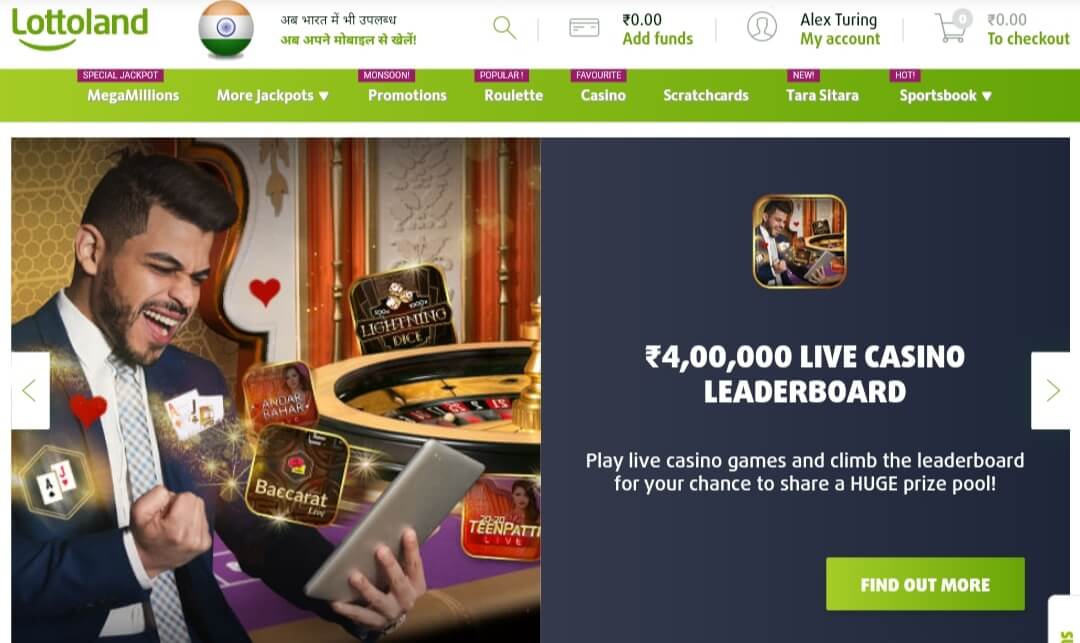The height and width of the screenshot is (643, 1080).
Task: Select the Promotions tab
Action: tap(407, 96)
